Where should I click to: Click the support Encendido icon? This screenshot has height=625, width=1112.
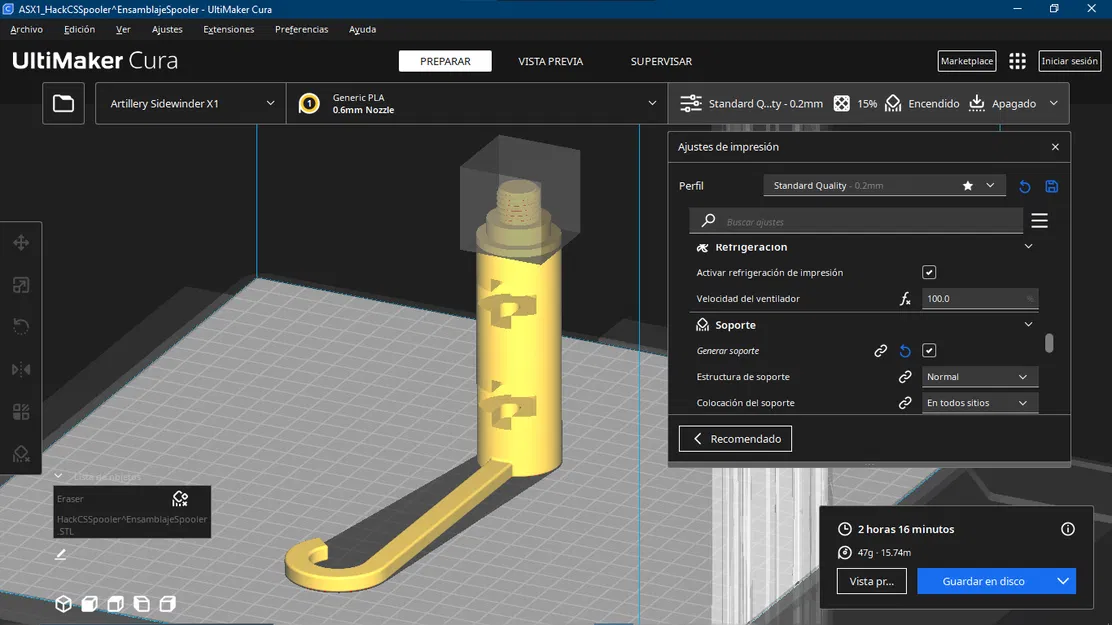click(893, 104)
